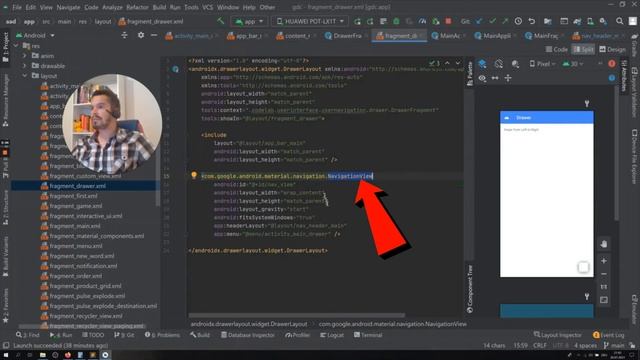Click the Git history clock icon

[518, 21]
